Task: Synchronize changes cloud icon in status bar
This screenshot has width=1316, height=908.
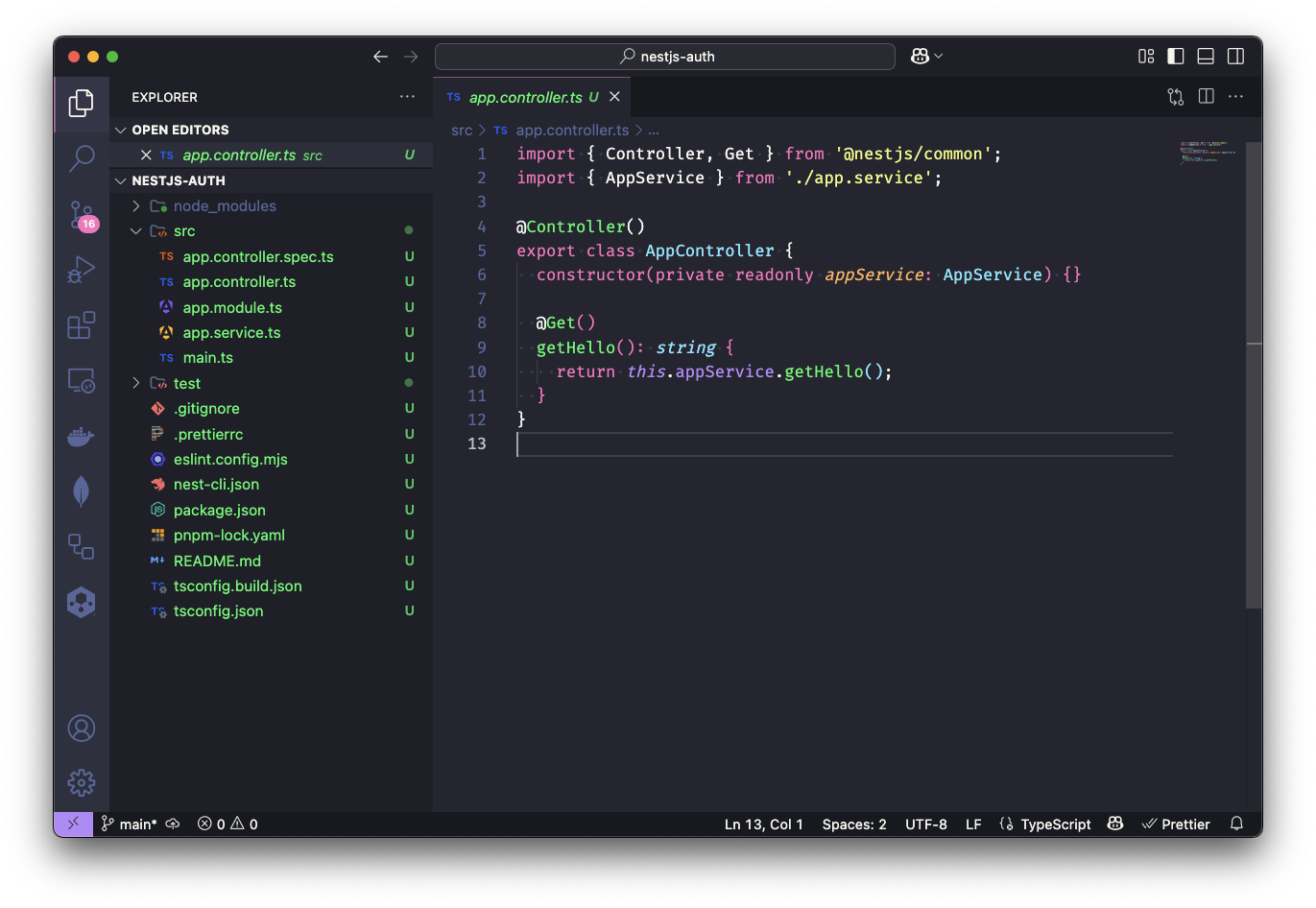Action: click(173, 824)
